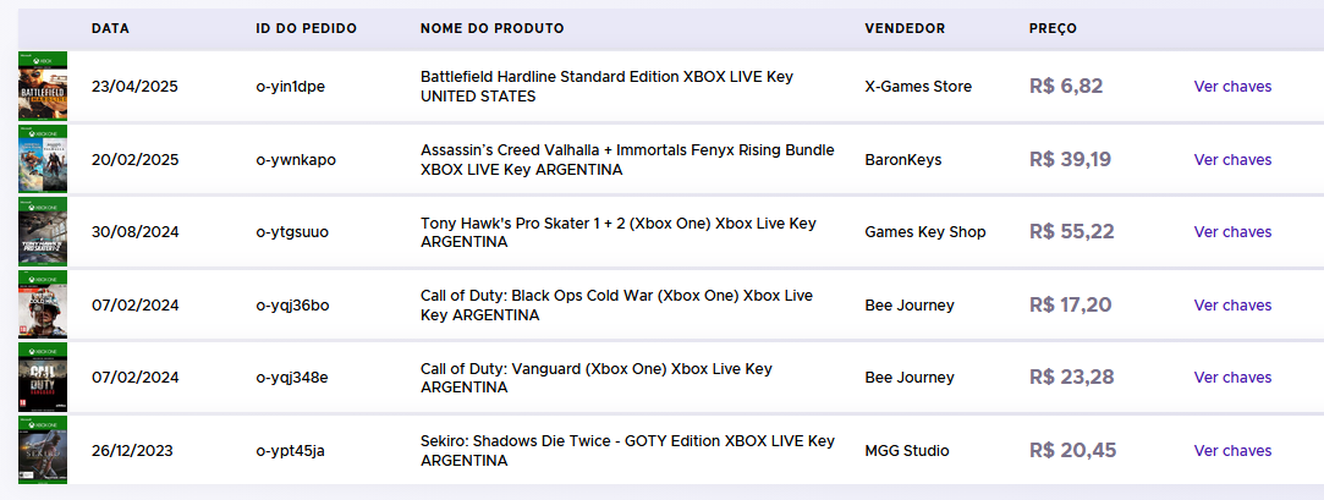The image size is (1324, 500).
Task: Select the X-Games Store vendor name
Action: coord(918,86)
